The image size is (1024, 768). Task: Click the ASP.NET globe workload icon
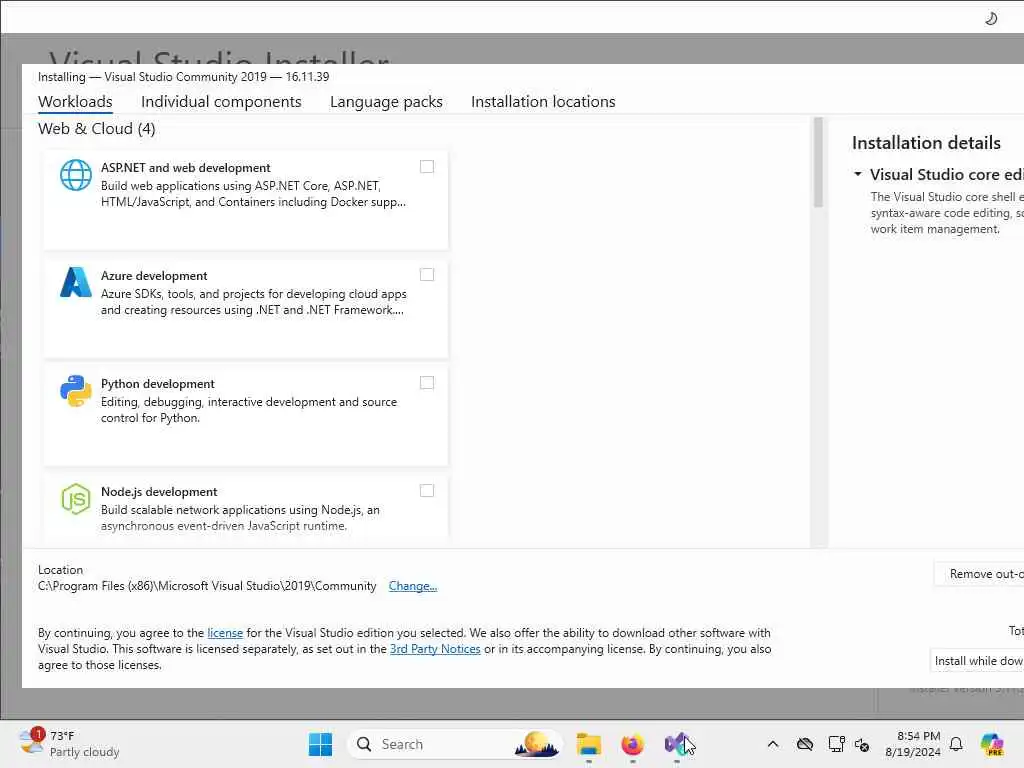tap(76, 175)
